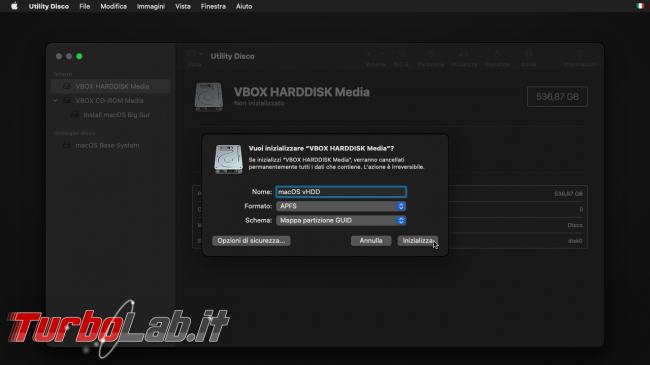
Task: Click the 'Non inizializzato' status text
Action: tap(259, 103)
